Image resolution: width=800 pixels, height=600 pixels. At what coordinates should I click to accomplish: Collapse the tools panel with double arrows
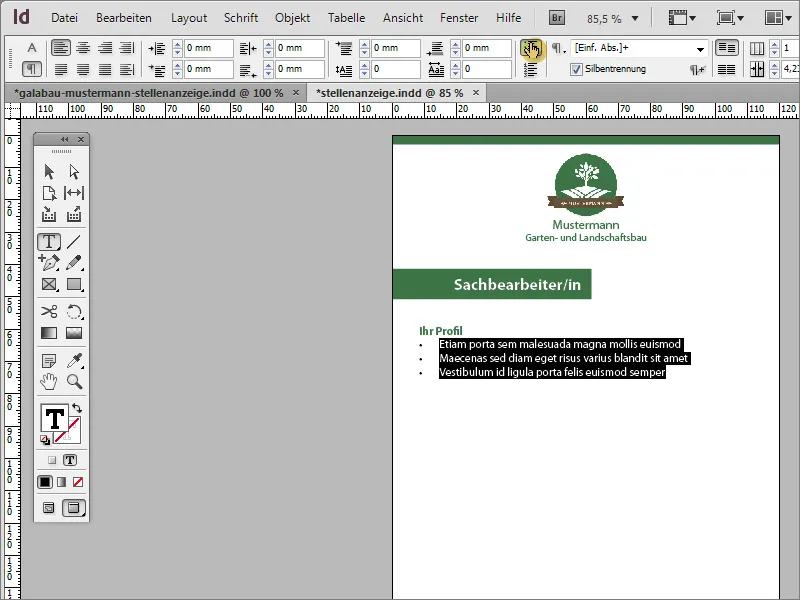pyautogui.click(x=64, y=139)
